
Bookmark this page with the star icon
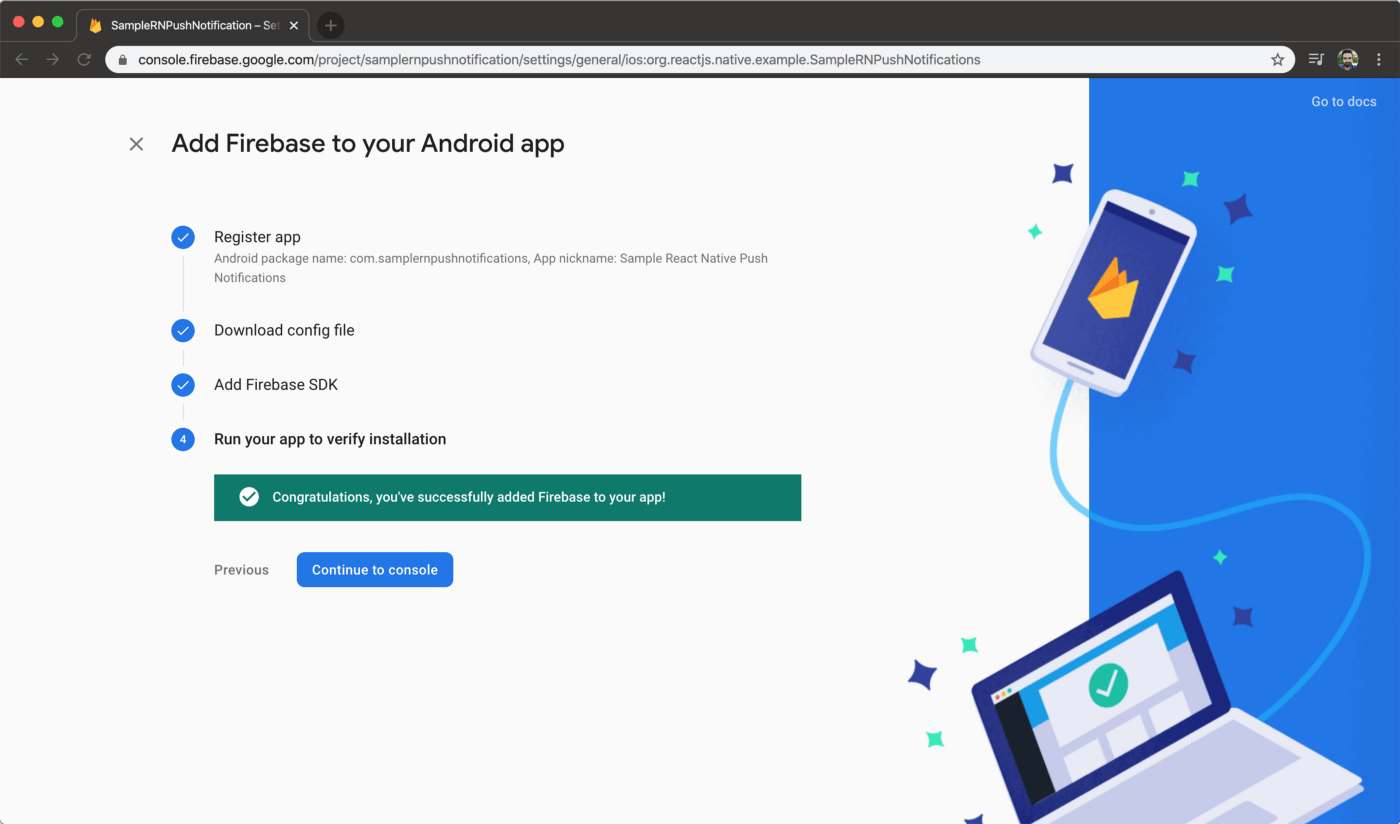coord(1277,60)
